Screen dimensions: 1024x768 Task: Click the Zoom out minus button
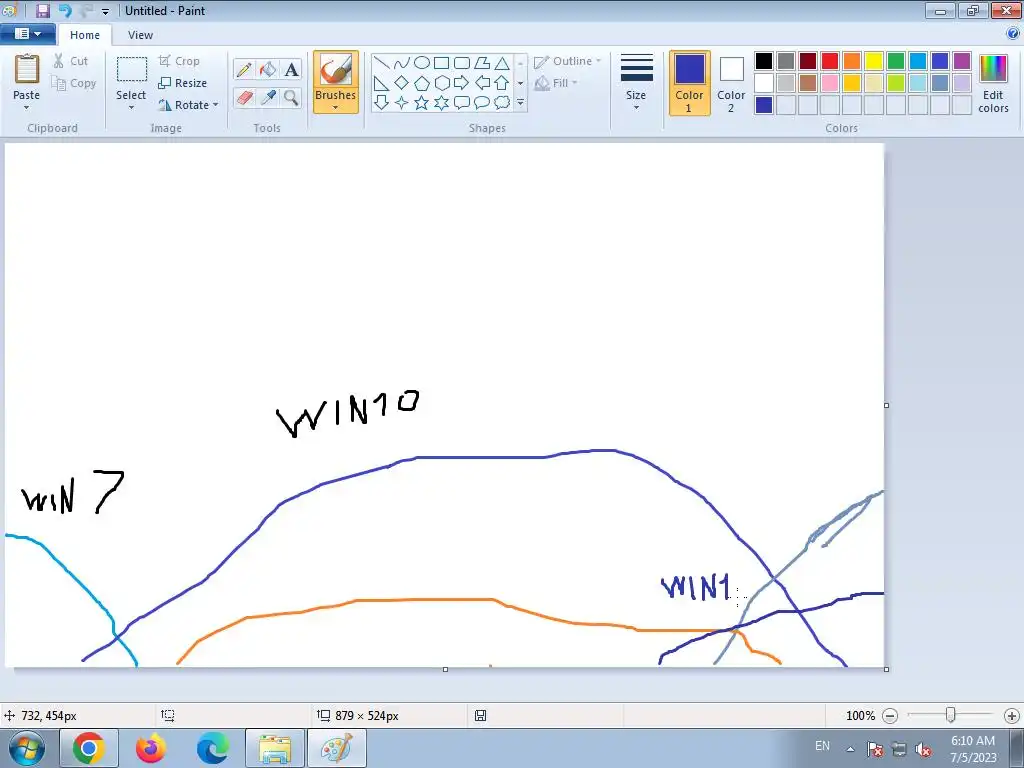coord(889,716)
